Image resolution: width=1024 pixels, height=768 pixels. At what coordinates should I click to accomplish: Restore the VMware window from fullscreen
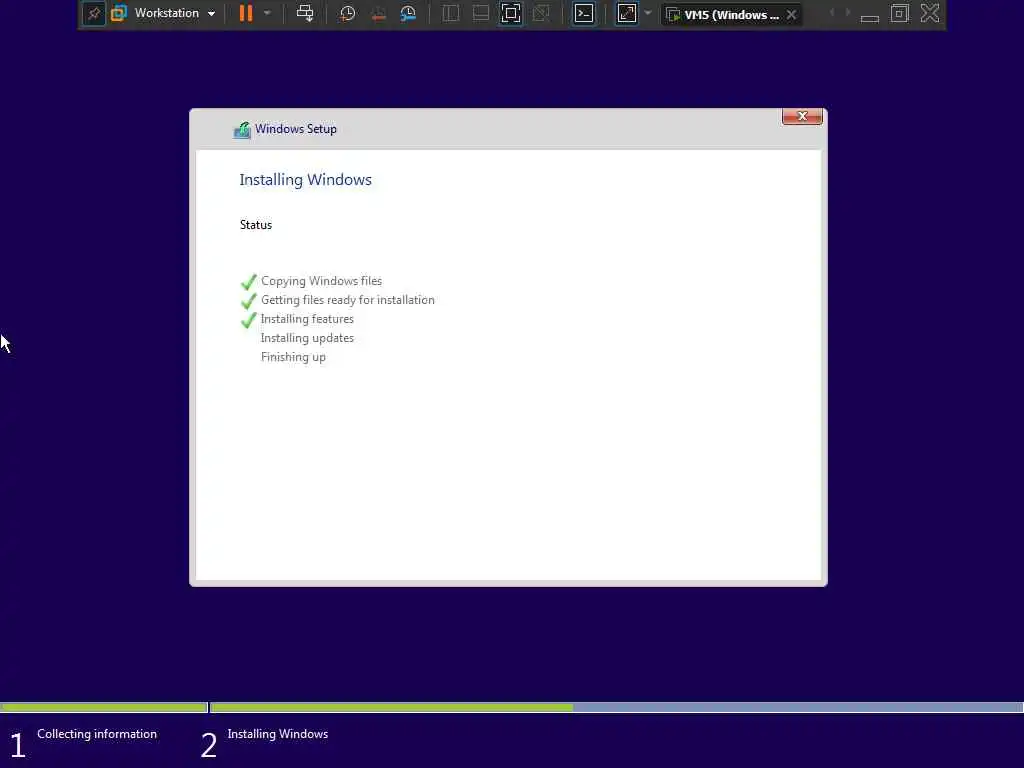point(900,13)
